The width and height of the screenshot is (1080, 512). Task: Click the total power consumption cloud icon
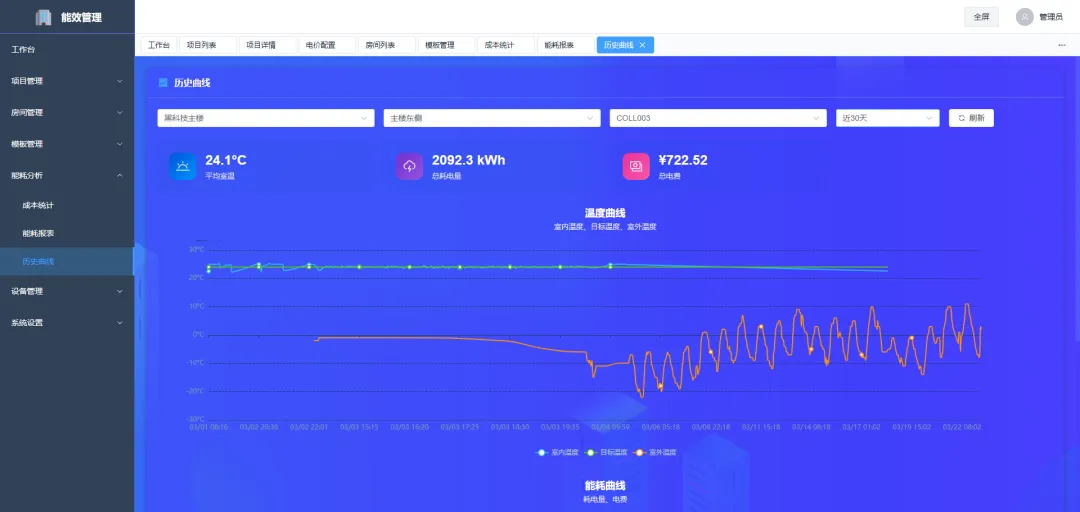click(409, 166)
